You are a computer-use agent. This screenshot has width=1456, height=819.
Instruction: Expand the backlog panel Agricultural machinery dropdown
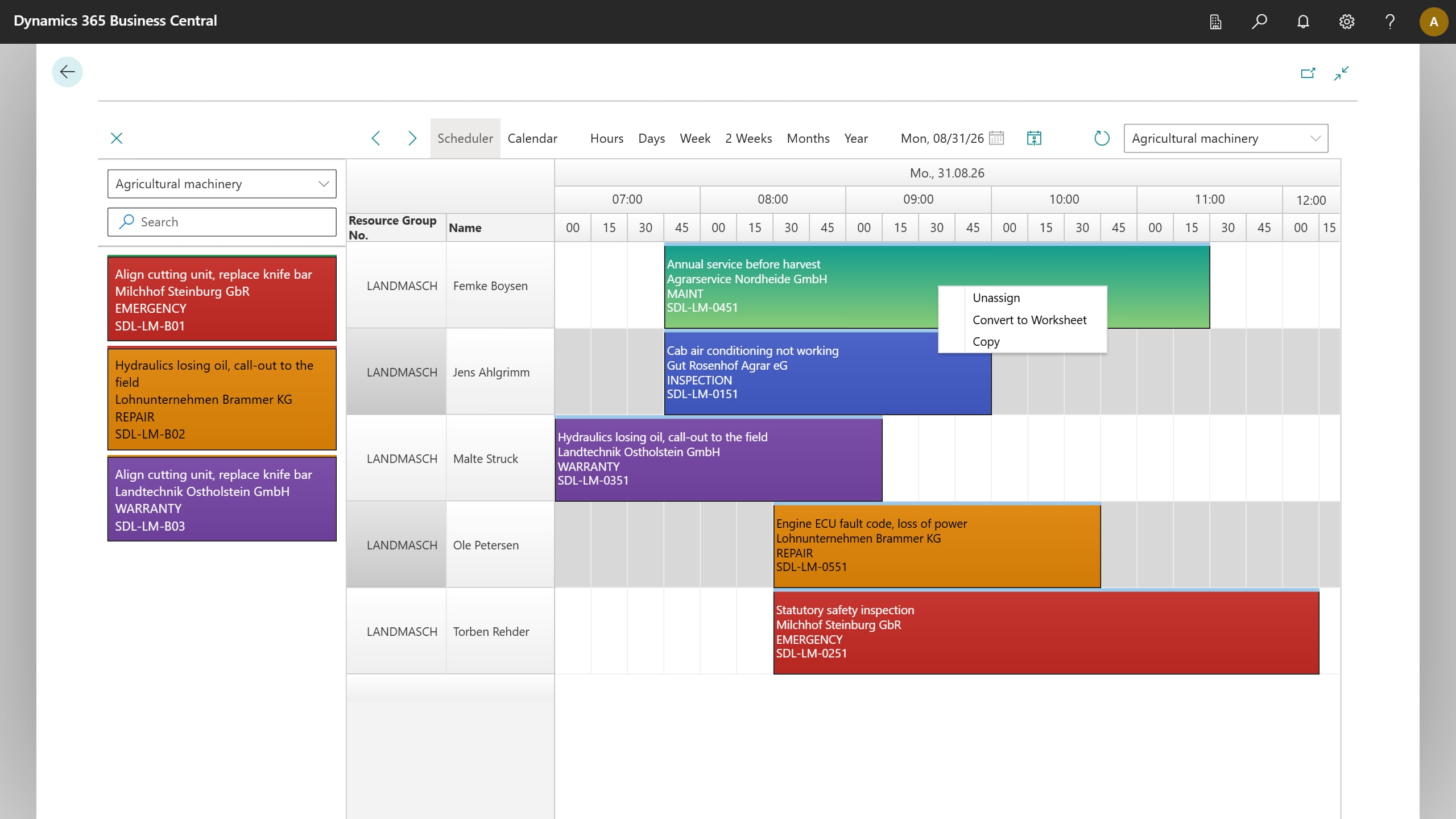pos(324,184)
